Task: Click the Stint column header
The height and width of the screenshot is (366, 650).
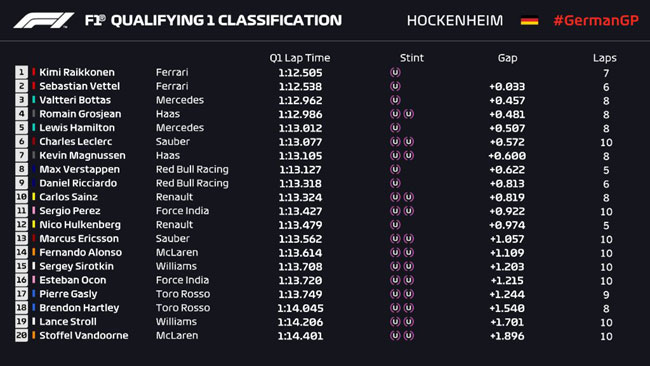Action: coord(412,58)
